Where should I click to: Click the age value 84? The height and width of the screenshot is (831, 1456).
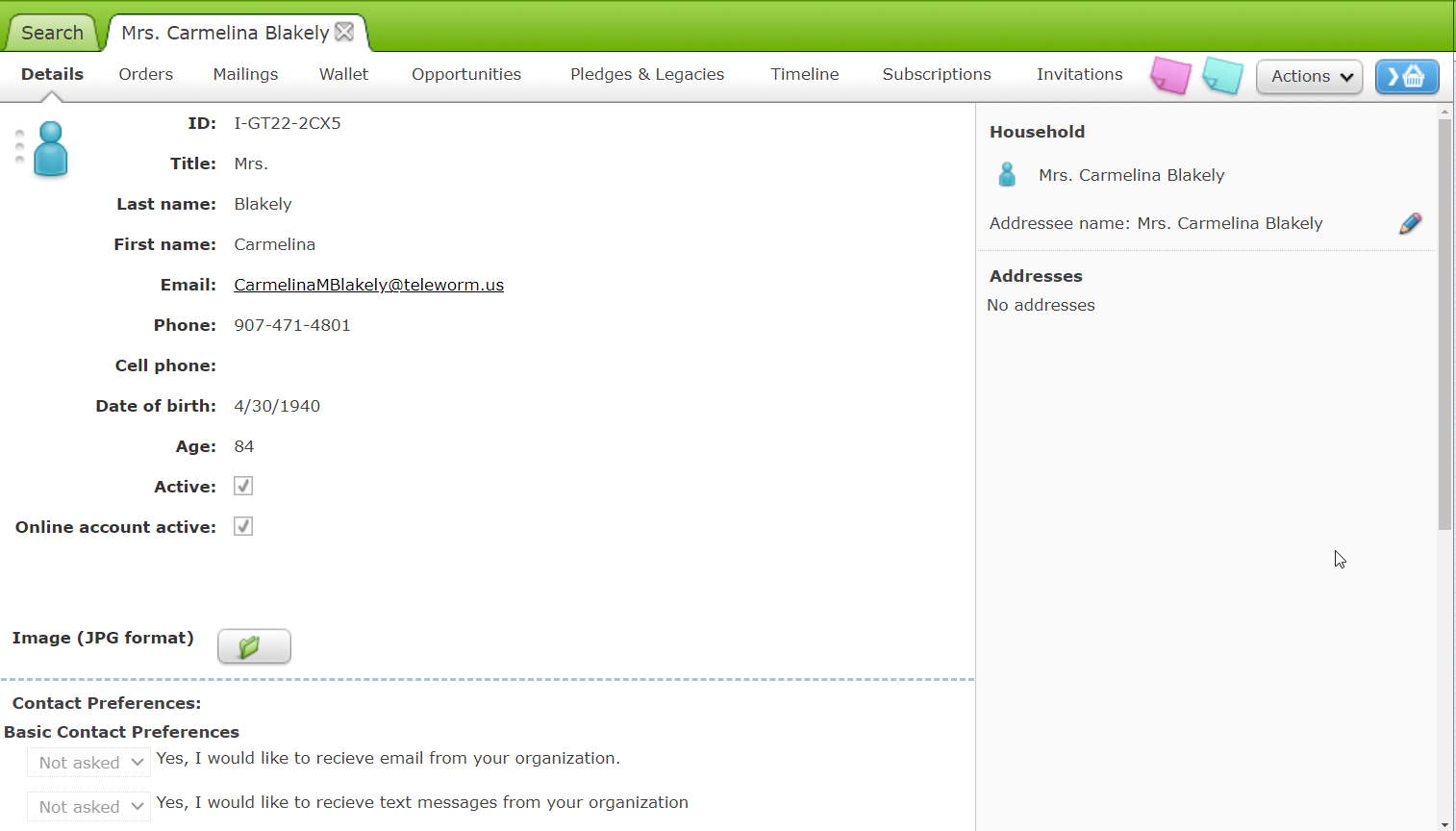pos(244,446)
